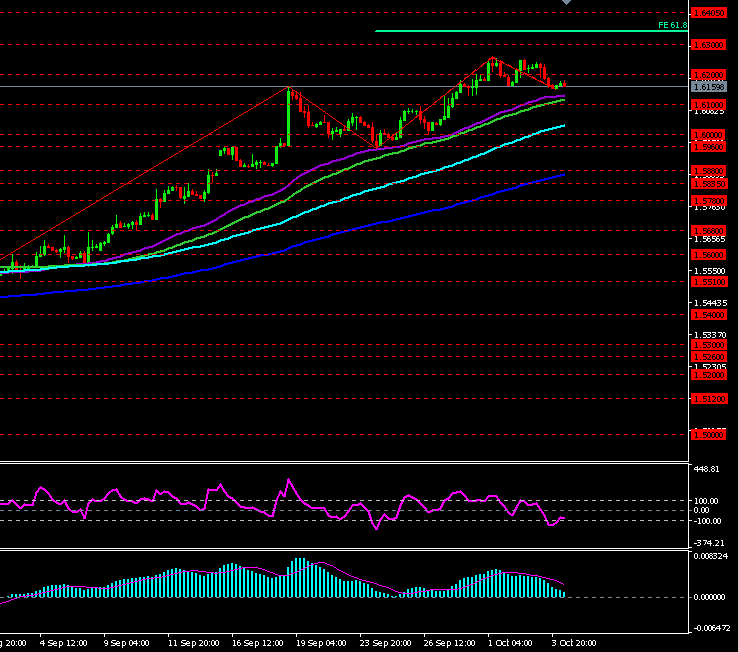
Task: Select the FE 61.8 Fibonacci expansion label
Action: point(673,25)
